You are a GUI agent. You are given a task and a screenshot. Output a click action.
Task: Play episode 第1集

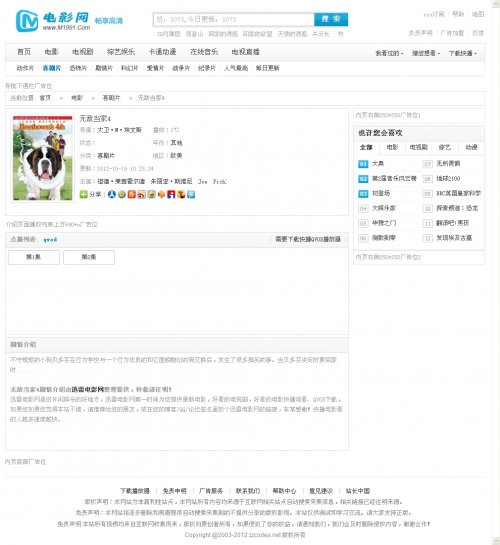click(34, 257)
